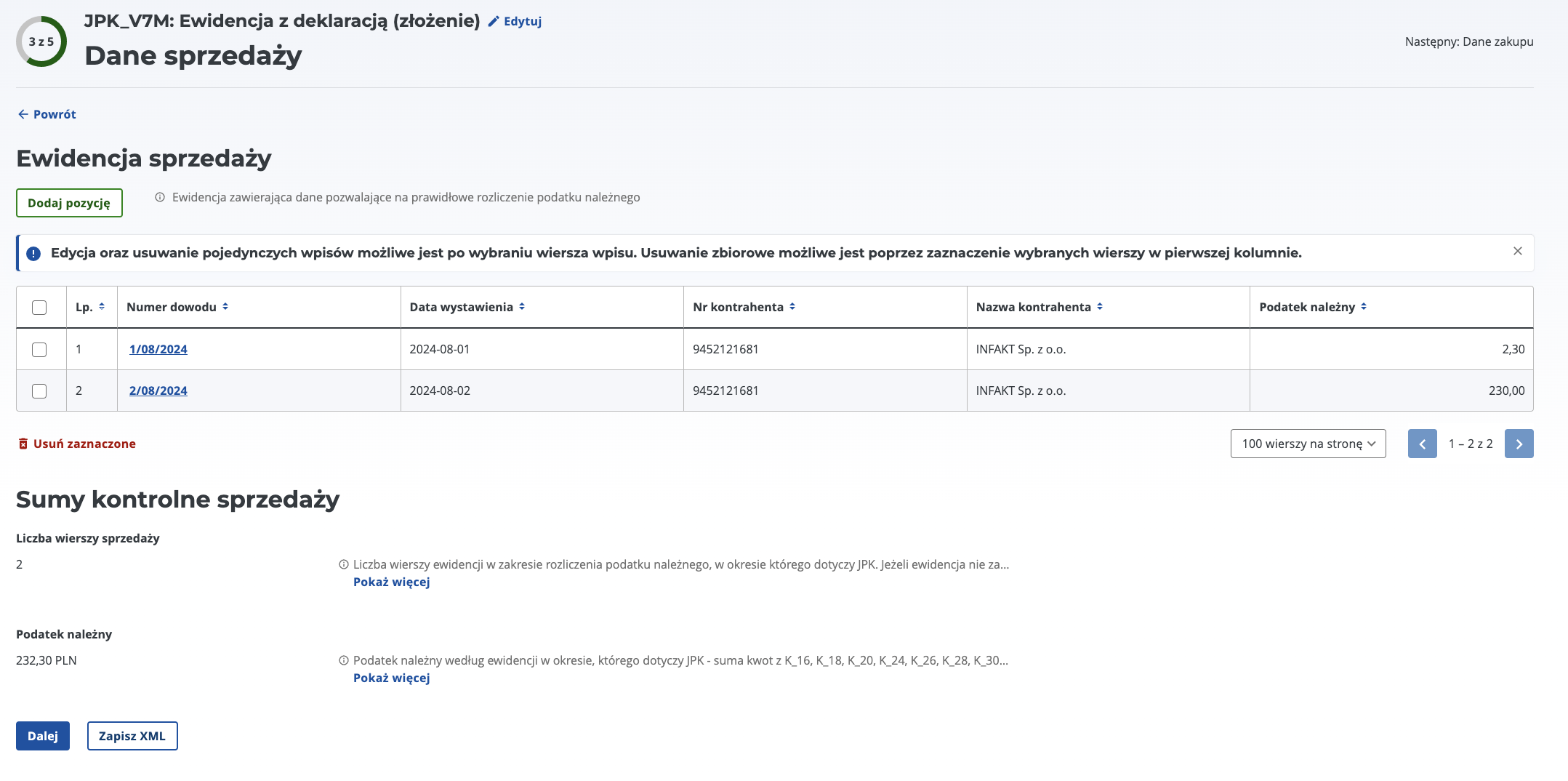Image resolution: width=1568 pixels, height=781 pixels.
Task: Go to next page with right chevron
Action: tap(1519, 444)
